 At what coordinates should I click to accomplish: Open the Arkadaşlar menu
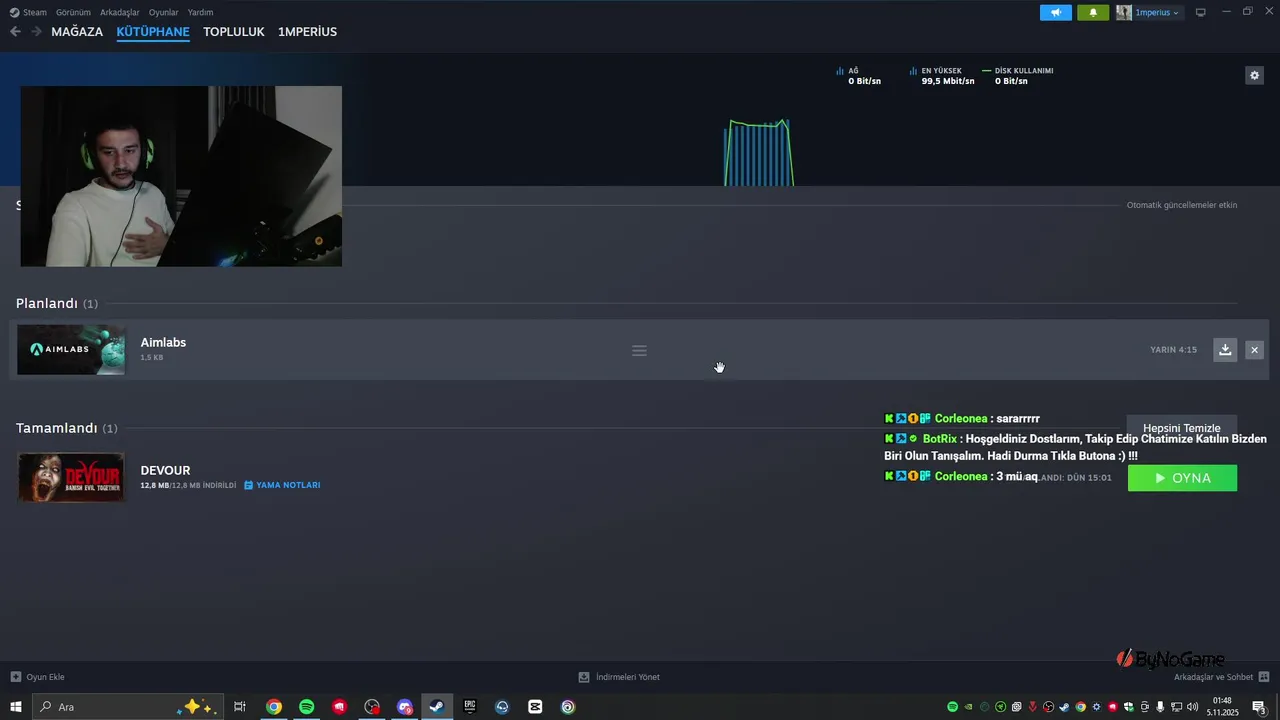tap(120, 13)
